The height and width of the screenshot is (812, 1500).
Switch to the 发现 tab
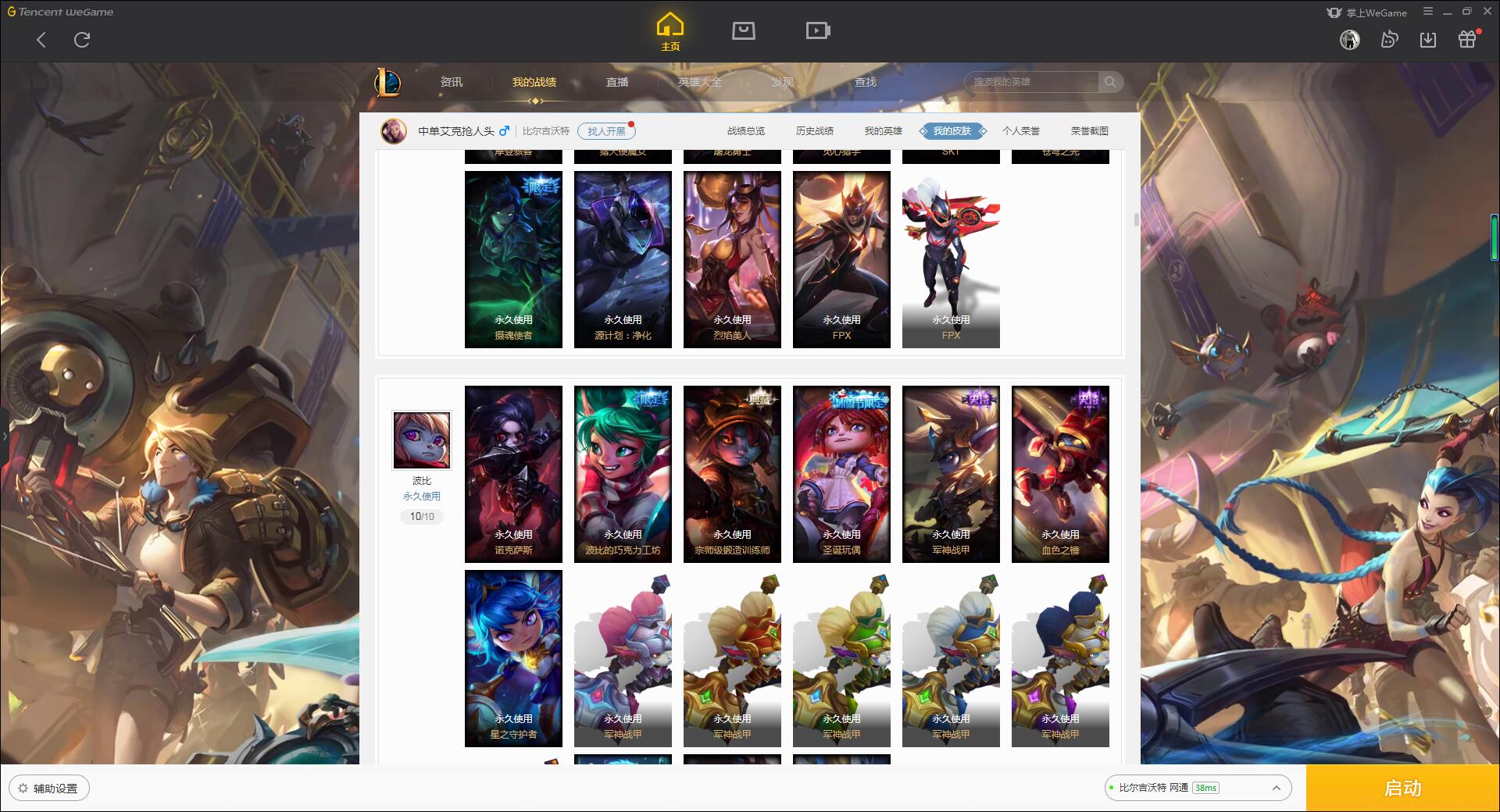coord(783,82)
